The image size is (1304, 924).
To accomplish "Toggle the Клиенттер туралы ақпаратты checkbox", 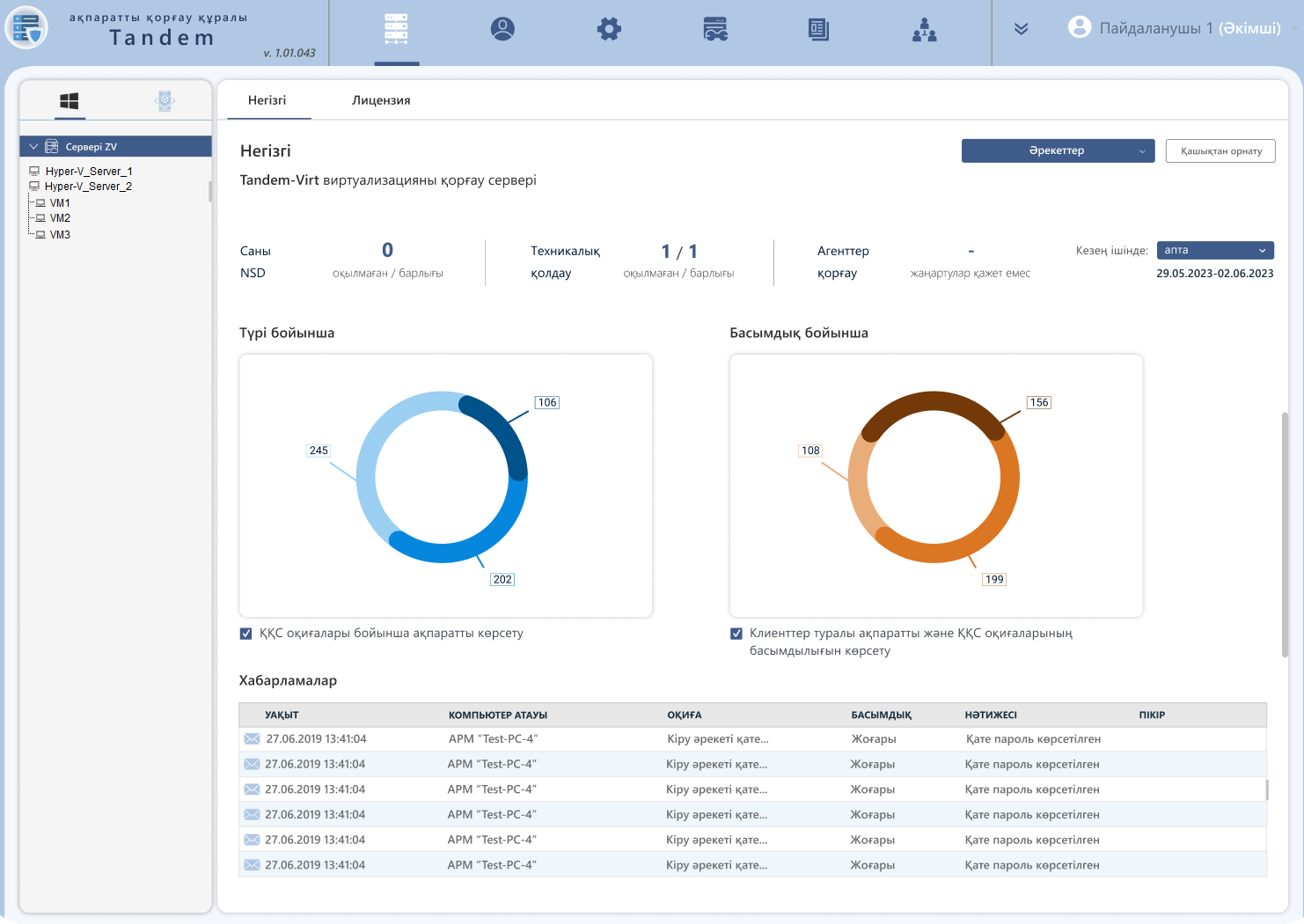I will [x=736, y=634].
